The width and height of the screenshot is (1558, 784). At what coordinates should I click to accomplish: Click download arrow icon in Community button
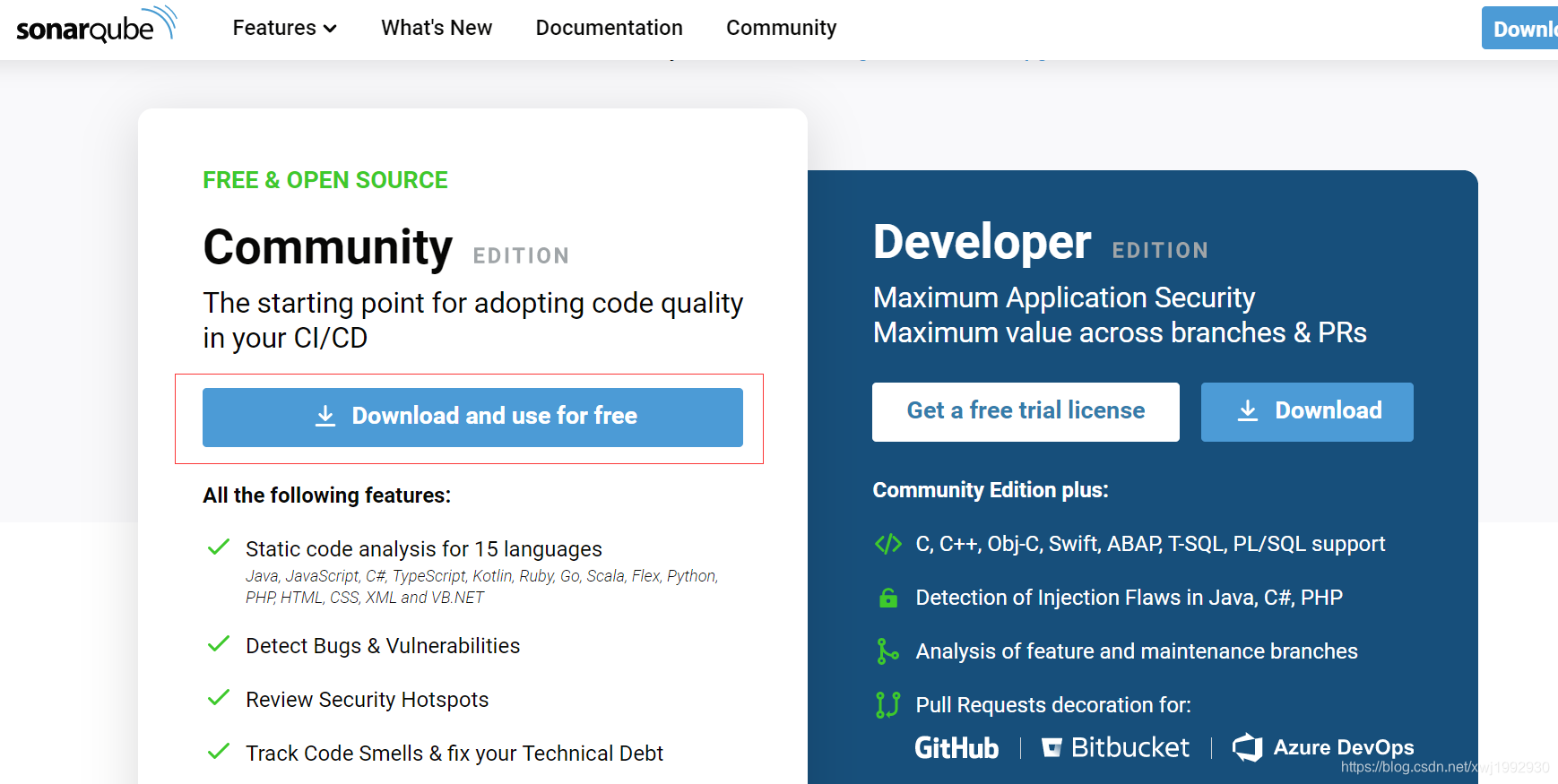(325, 416)
